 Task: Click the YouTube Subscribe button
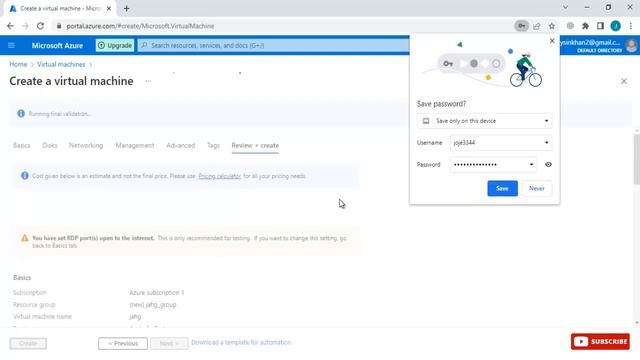coord(600,342)
